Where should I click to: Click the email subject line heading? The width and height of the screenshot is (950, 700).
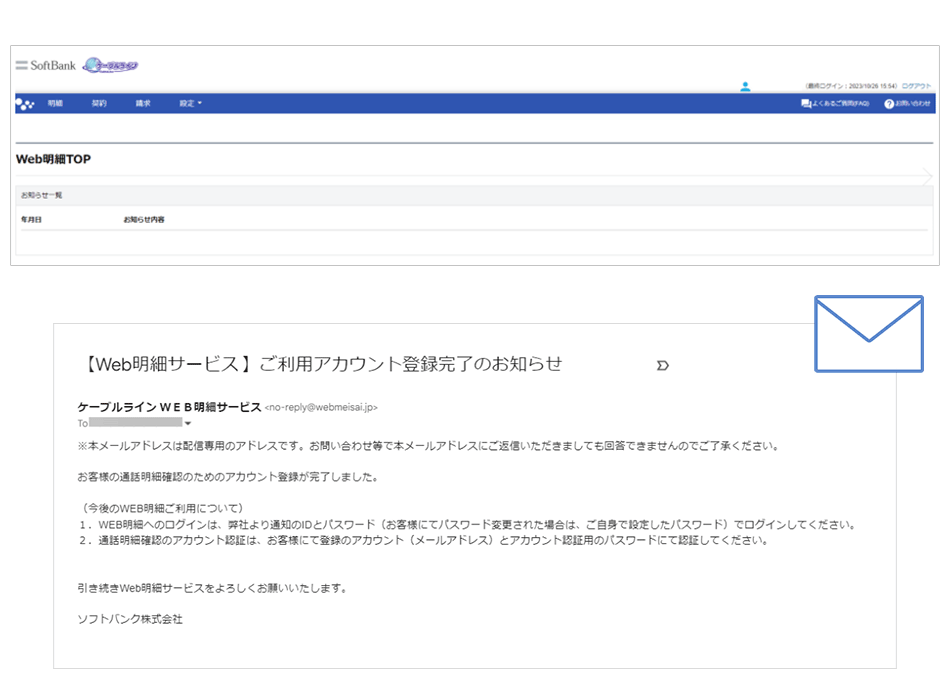320,365
